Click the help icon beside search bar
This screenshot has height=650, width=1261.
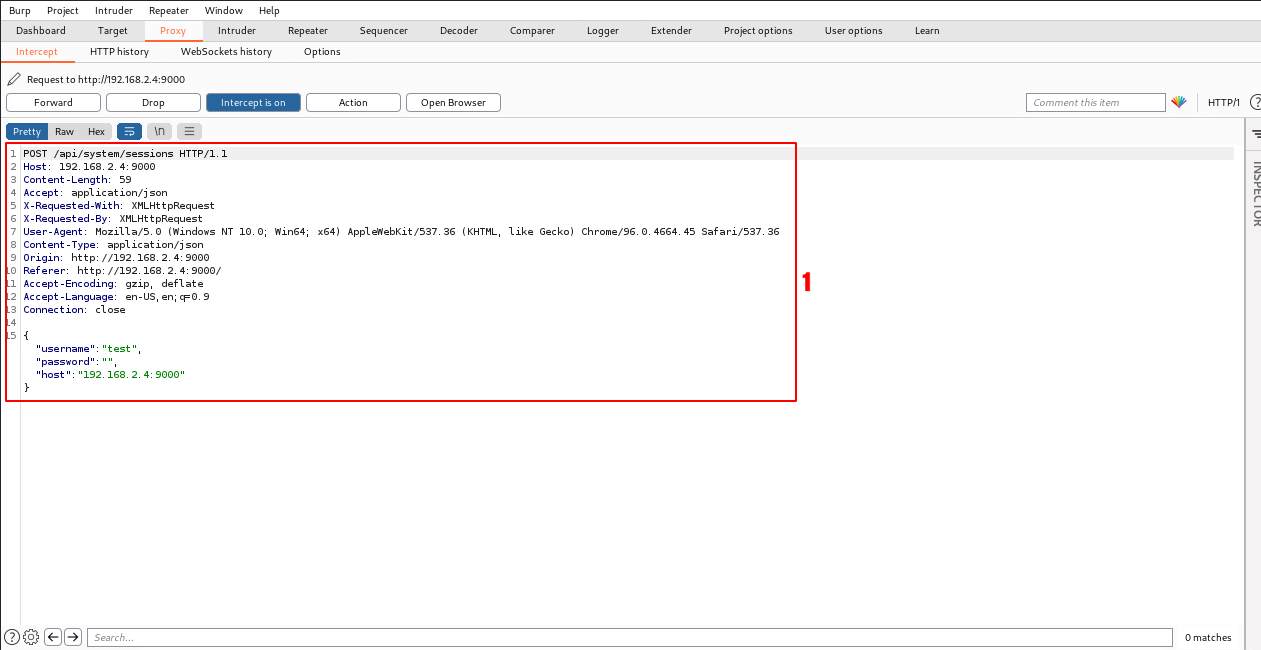click(12, 637)
